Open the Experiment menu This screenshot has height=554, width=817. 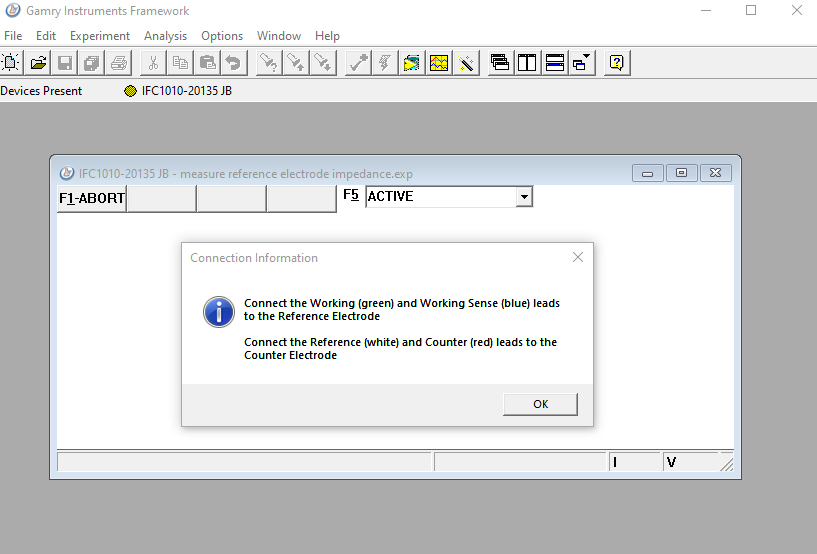coord(100,36)
